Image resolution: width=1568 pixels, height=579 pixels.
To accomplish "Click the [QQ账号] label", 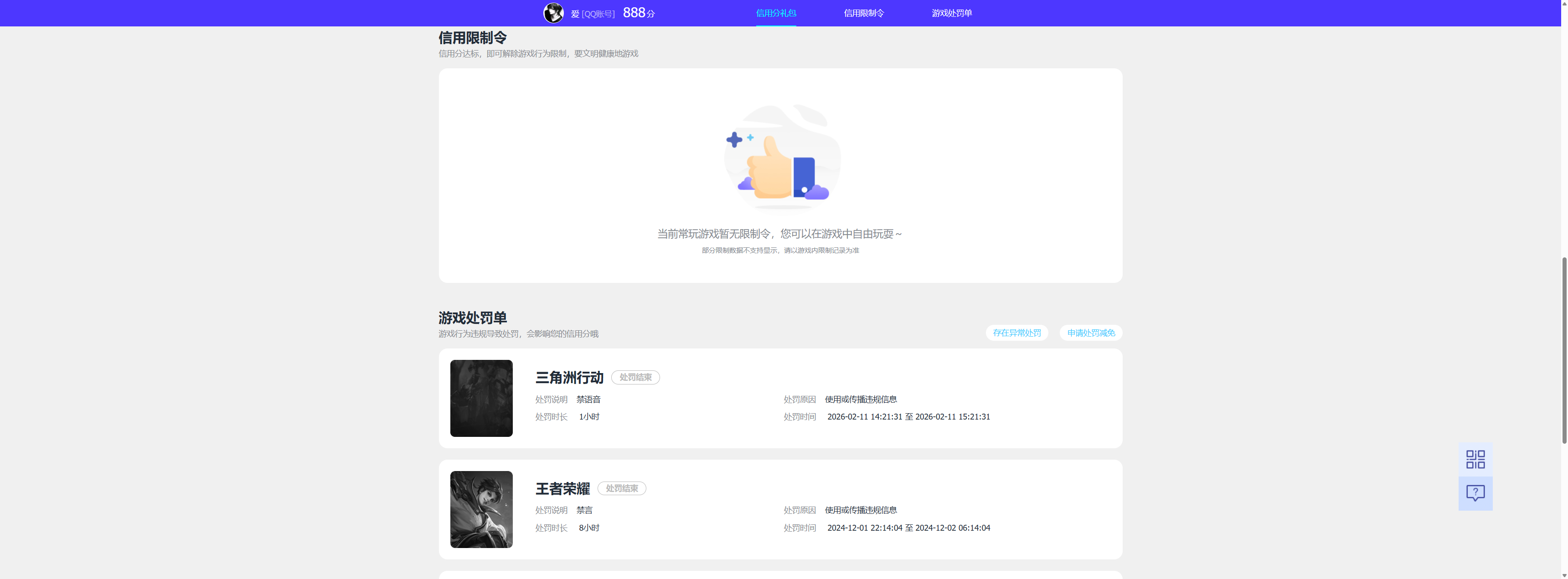I will click(598, 14).
